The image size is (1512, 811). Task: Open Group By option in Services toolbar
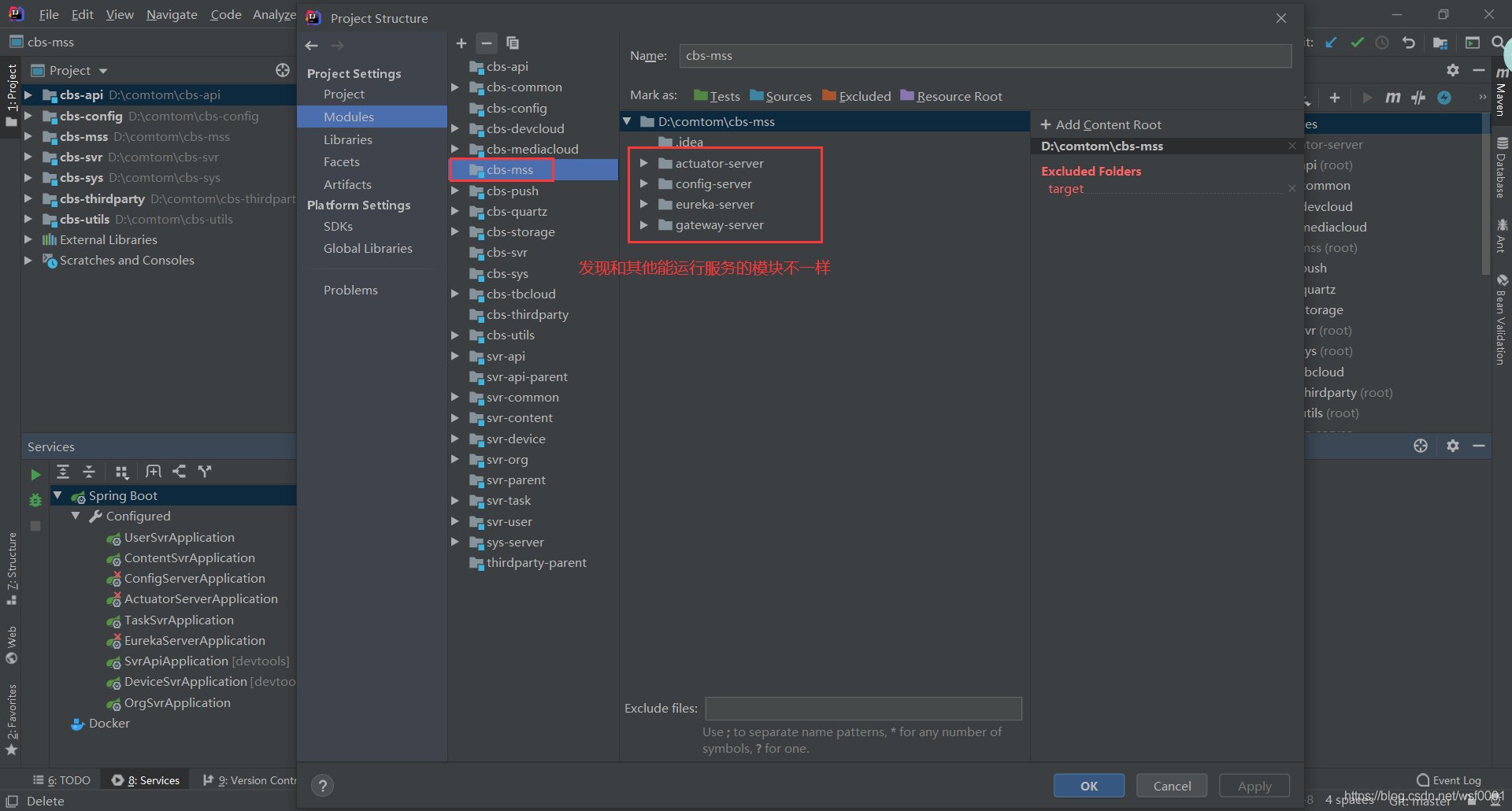[121, 472]
